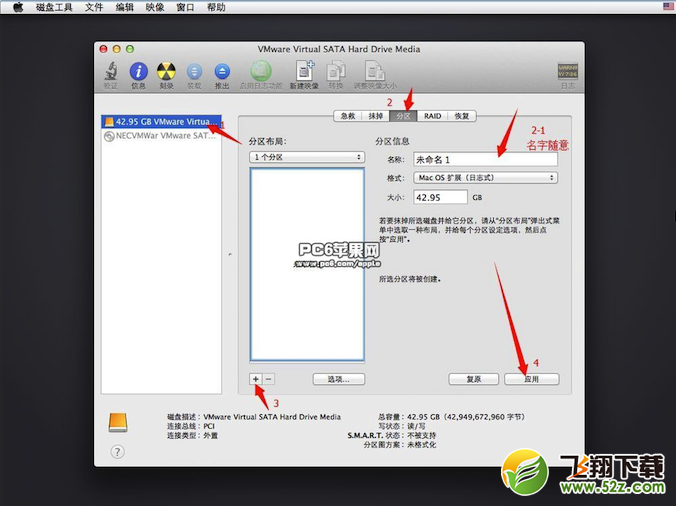The height and width of the screenshot is (506, 676).
Task: Click the plus button to add a partition
Action: pos(256,379)
